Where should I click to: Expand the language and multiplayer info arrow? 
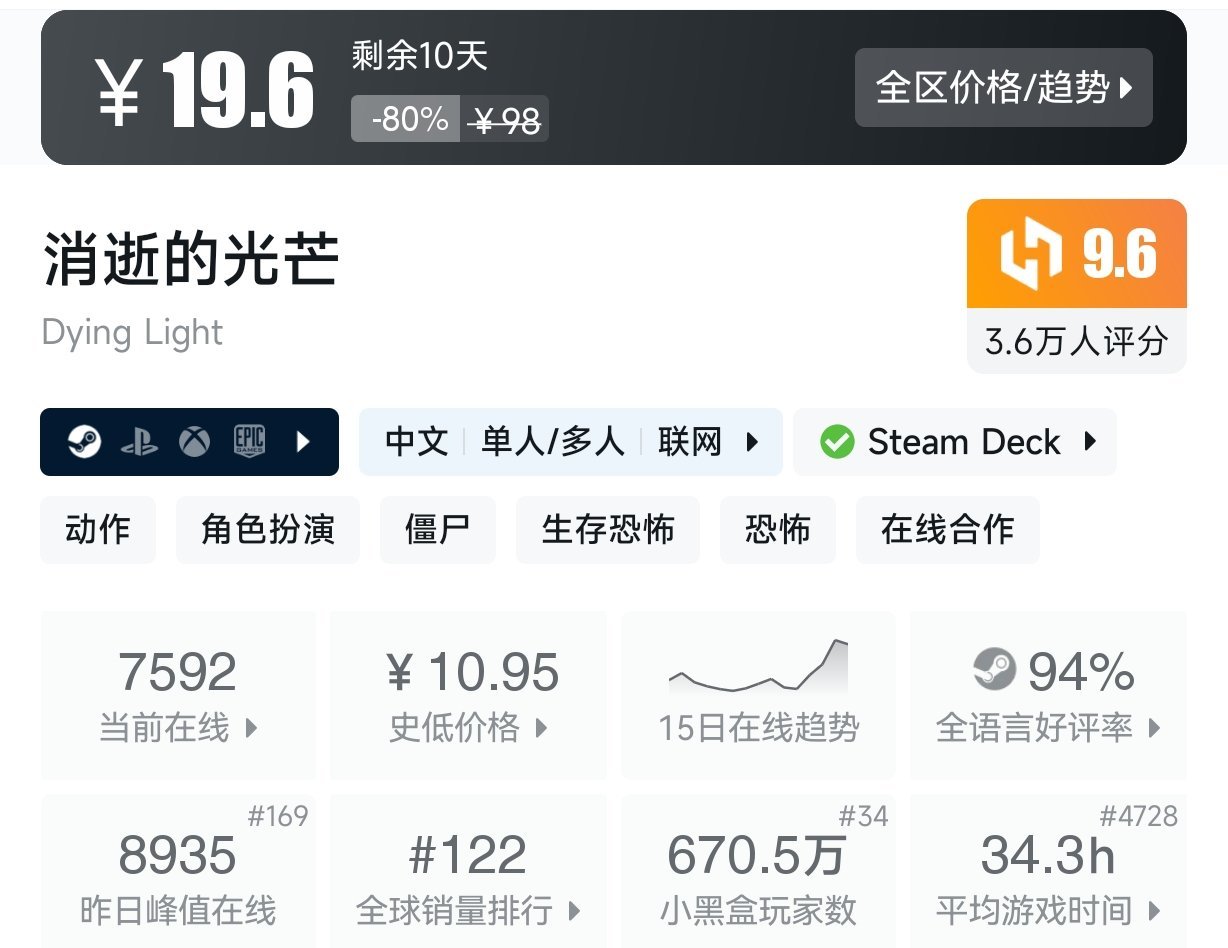click(x=752, y=442)
